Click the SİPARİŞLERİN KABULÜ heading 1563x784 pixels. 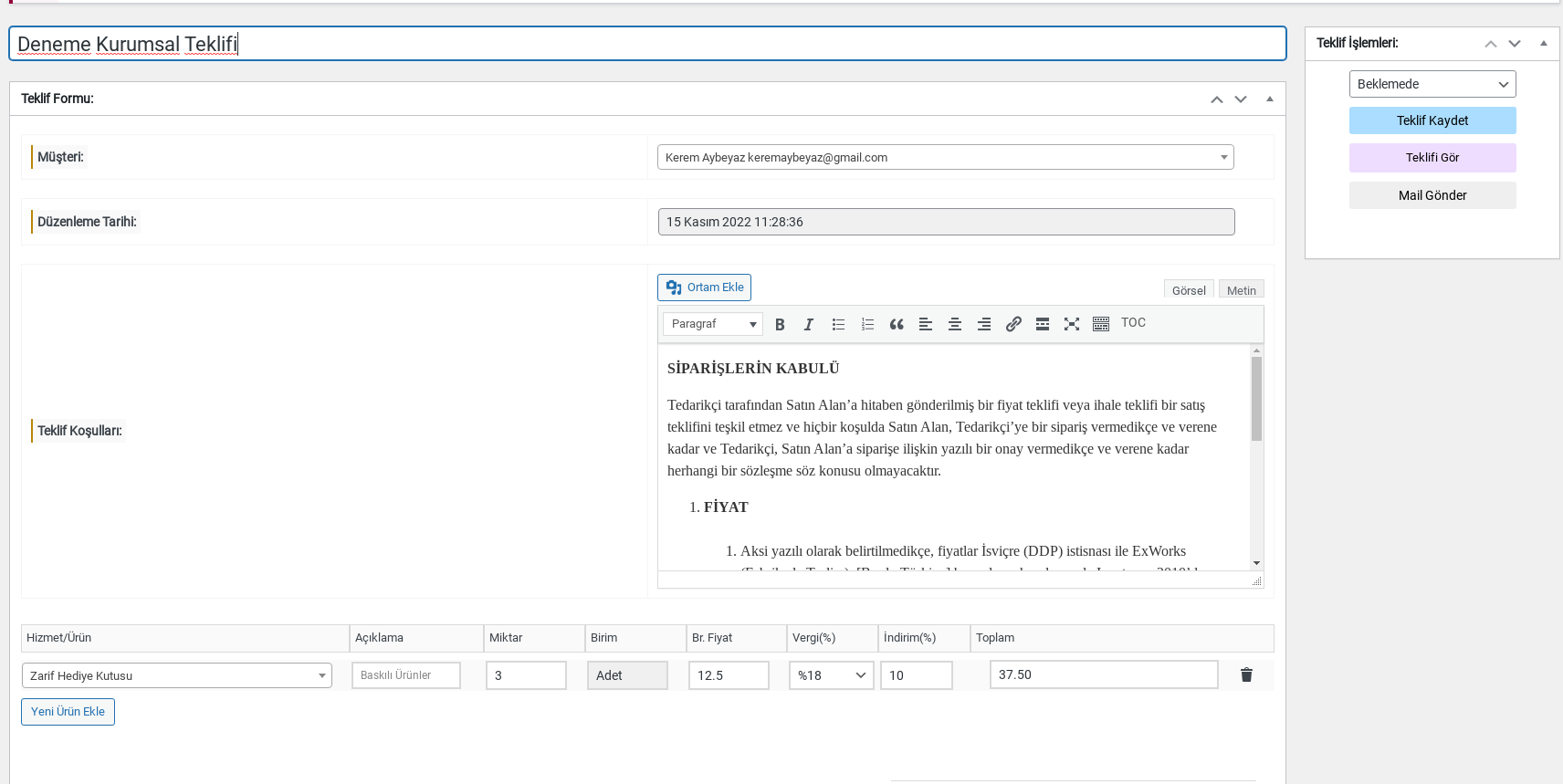coord(753,369)
